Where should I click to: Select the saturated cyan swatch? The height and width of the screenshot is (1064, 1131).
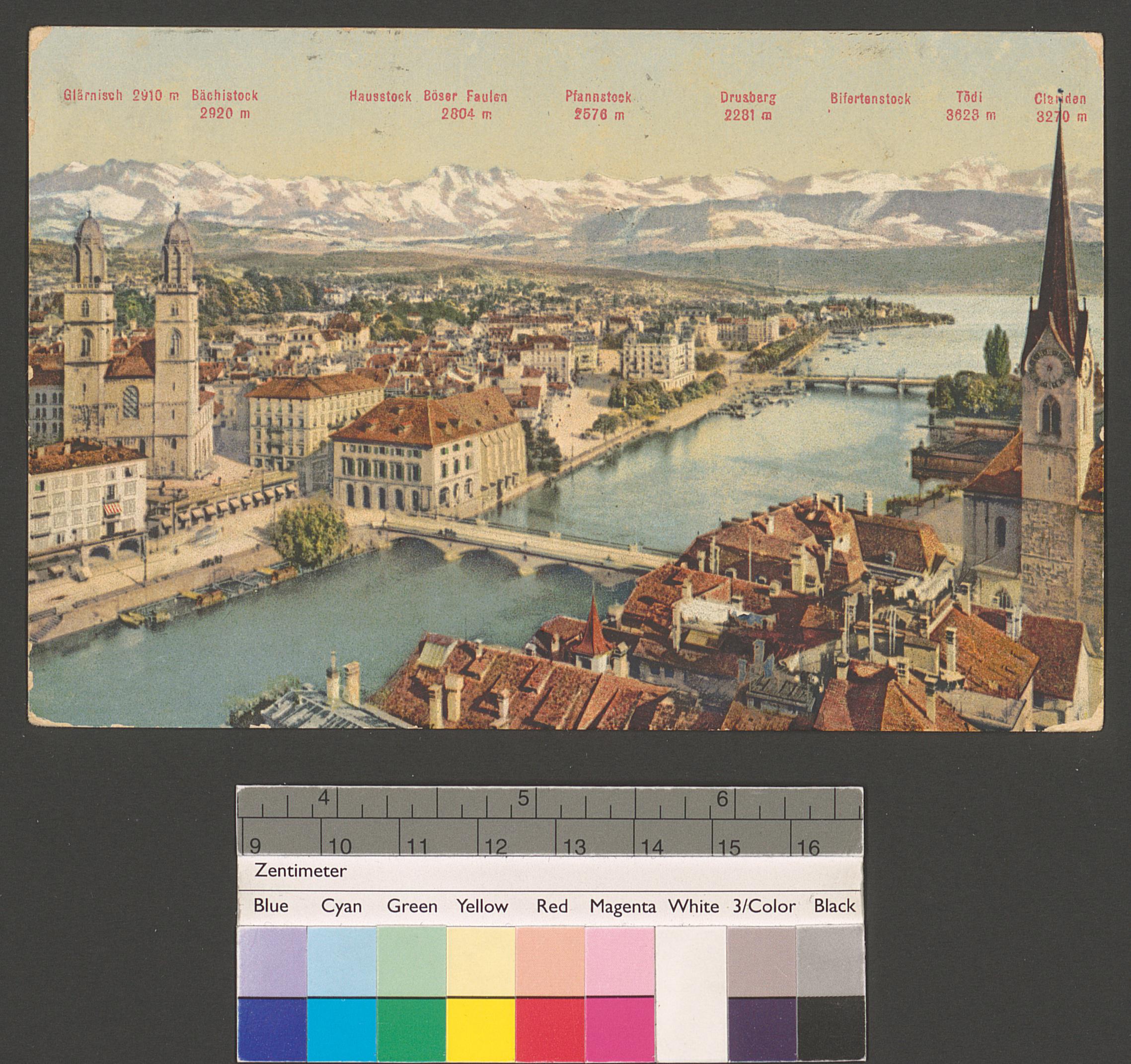(342, 1029)
